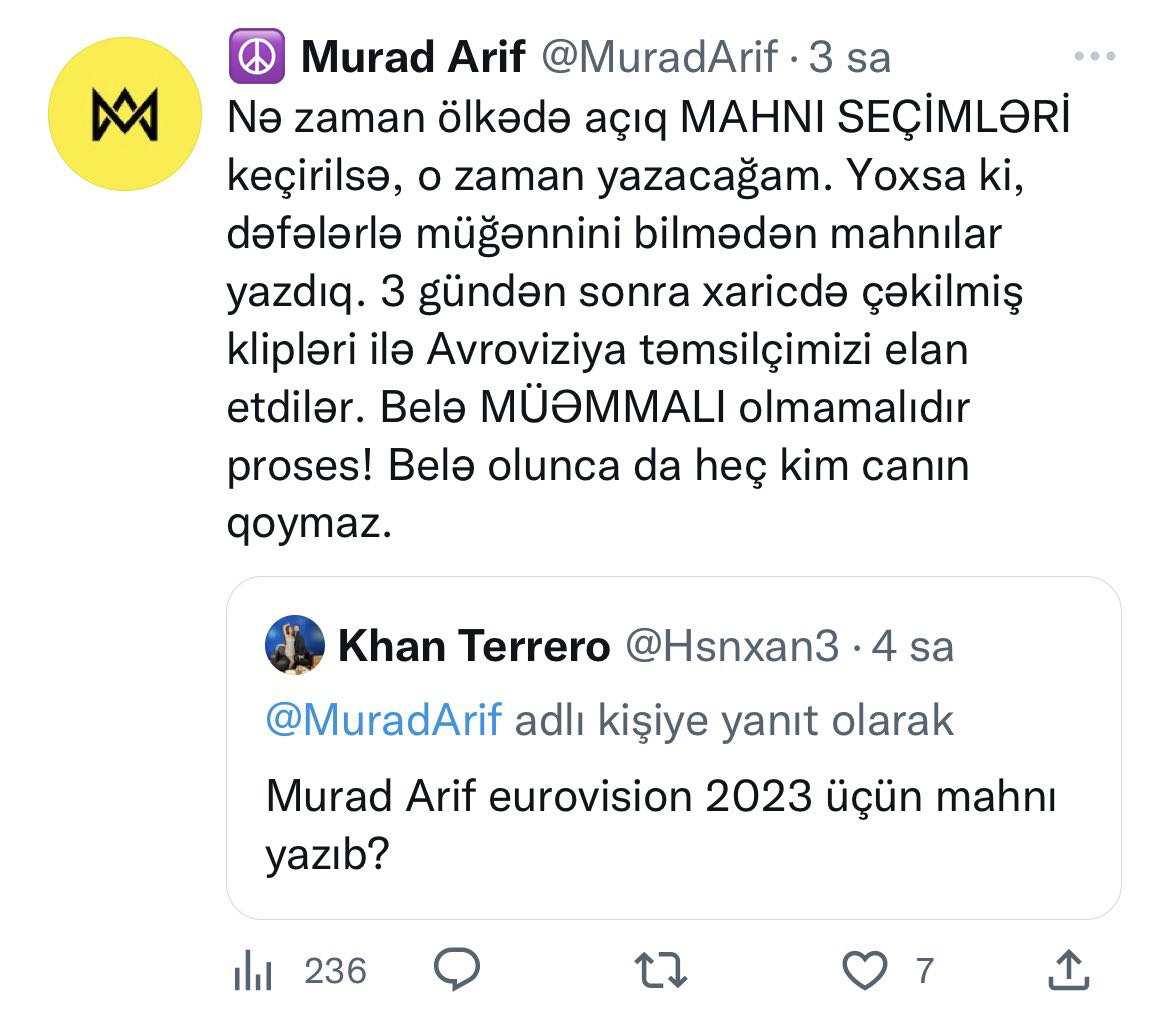Click the 236 views count
The image size is (1170, 1026).
point(335,970)
